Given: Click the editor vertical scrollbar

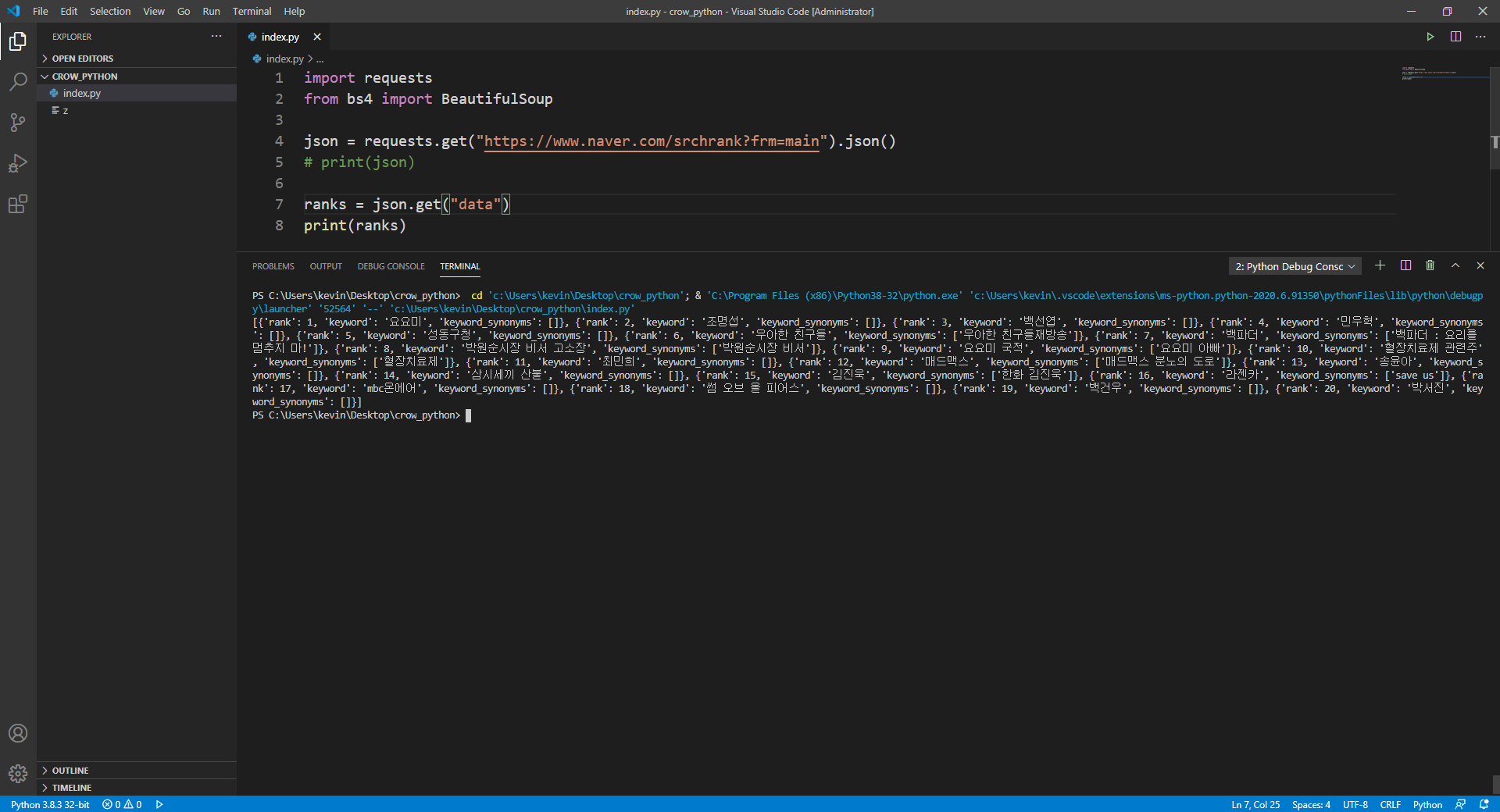Looking at the screenshot, I should point(1495,117).
